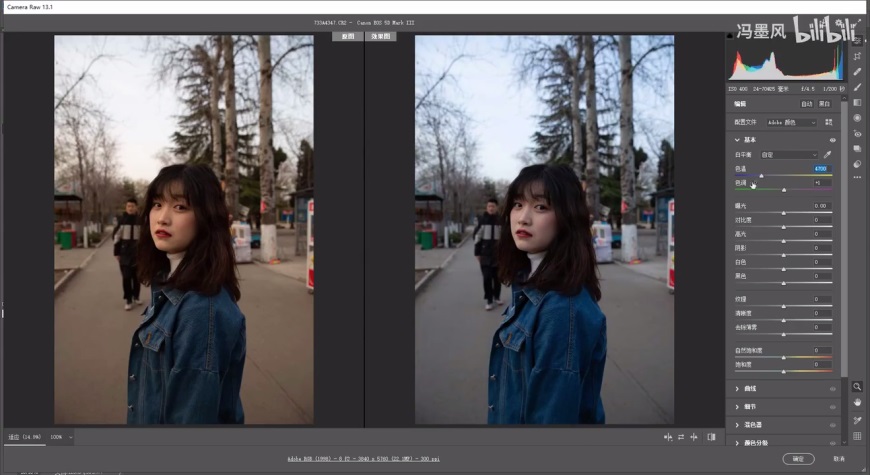Swap Before and After settings icon
The image size is (870, 475).
(681, 437)
